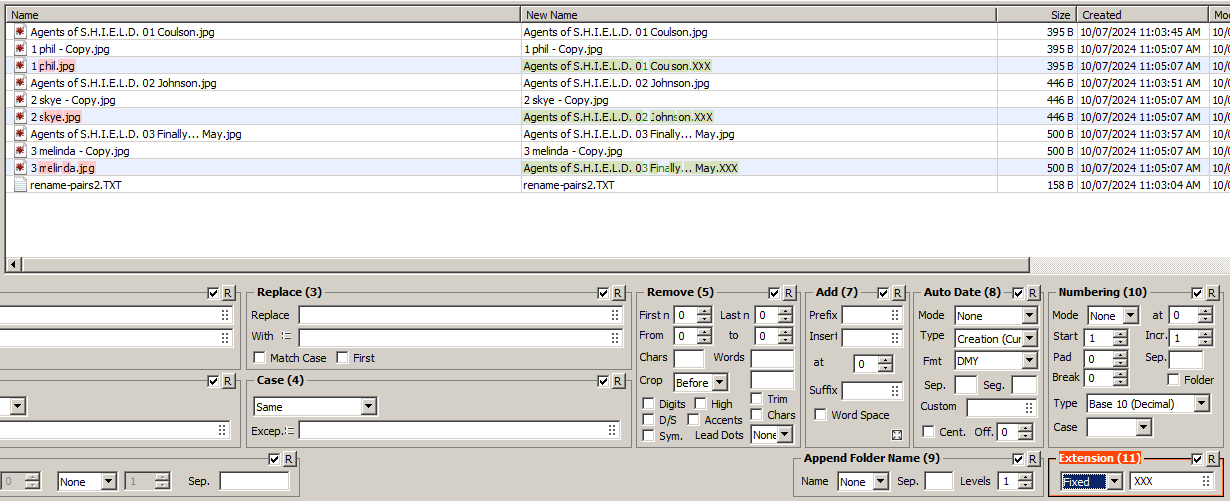The image size is (1230, 501).
Task: Click the list icon next to With label
Action: tap(286, 337)
